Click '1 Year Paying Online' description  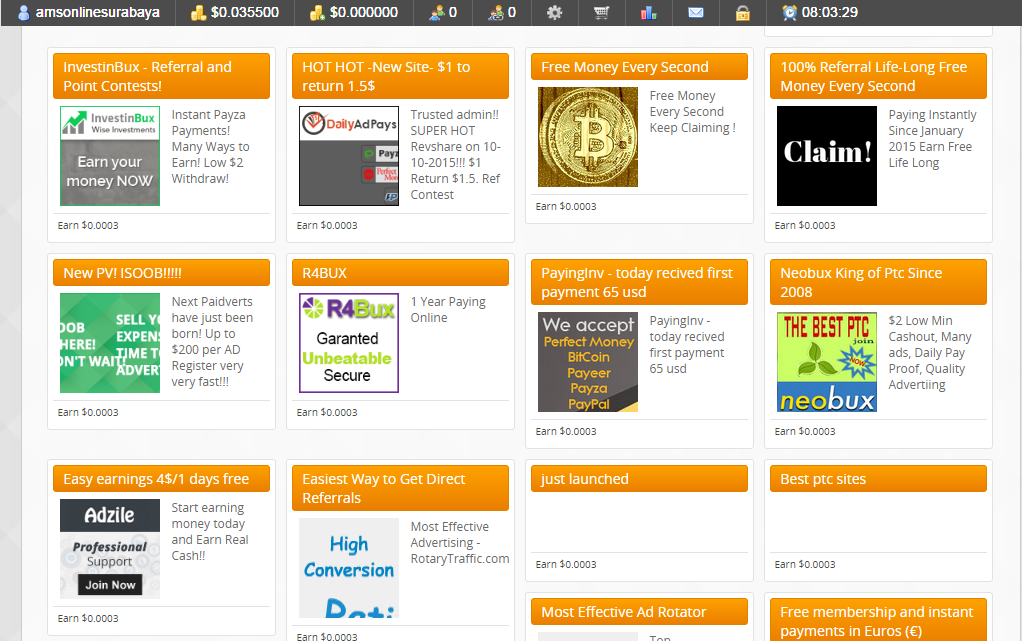[448, 310]
